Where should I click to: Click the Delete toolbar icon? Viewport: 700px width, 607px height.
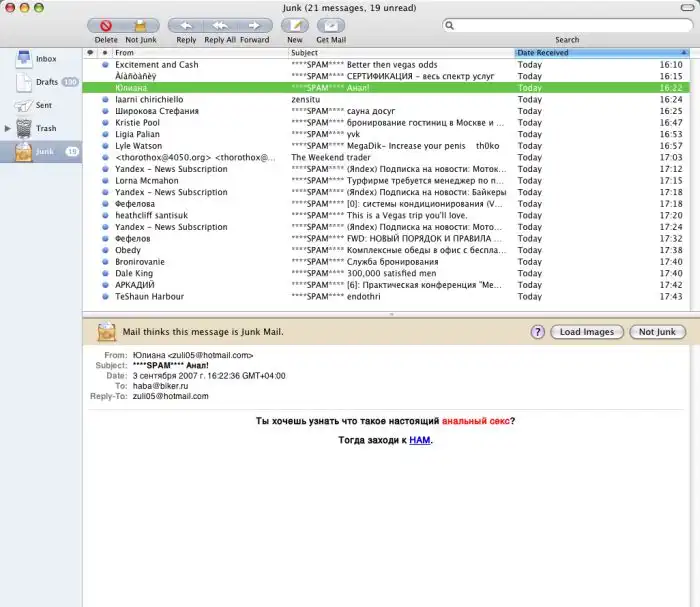106,26
